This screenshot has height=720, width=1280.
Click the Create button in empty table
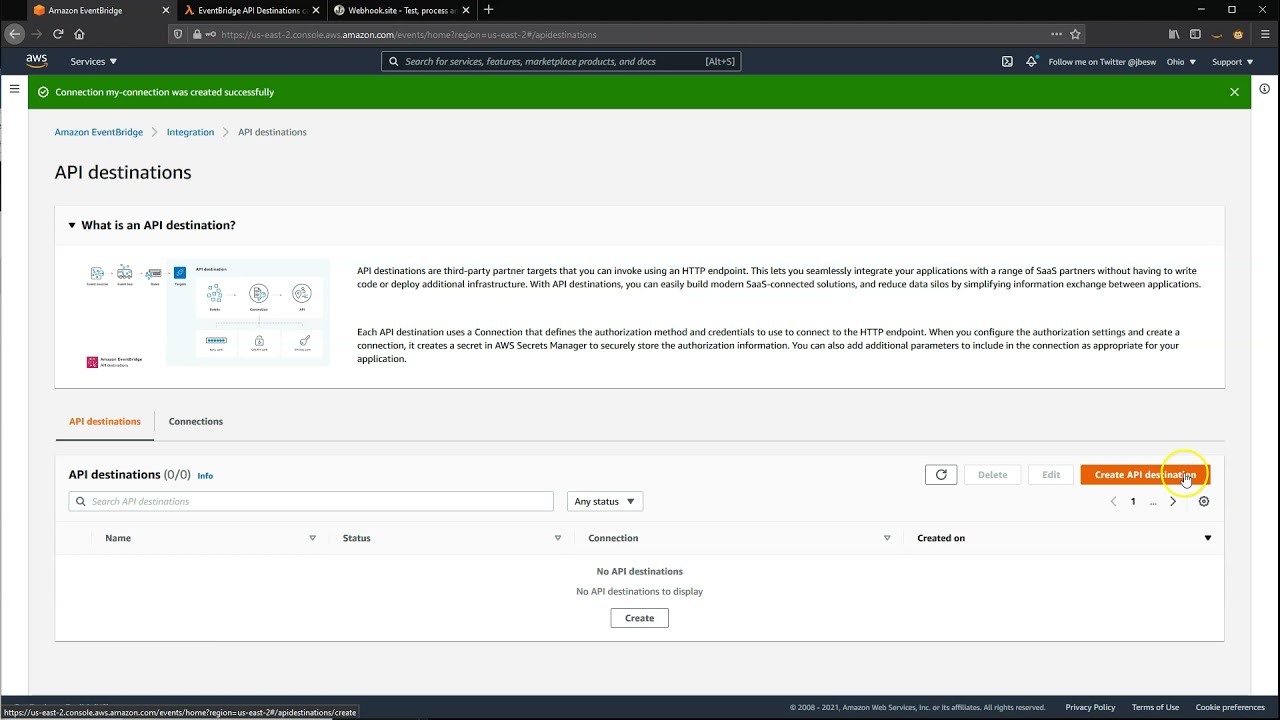point(640,618)
